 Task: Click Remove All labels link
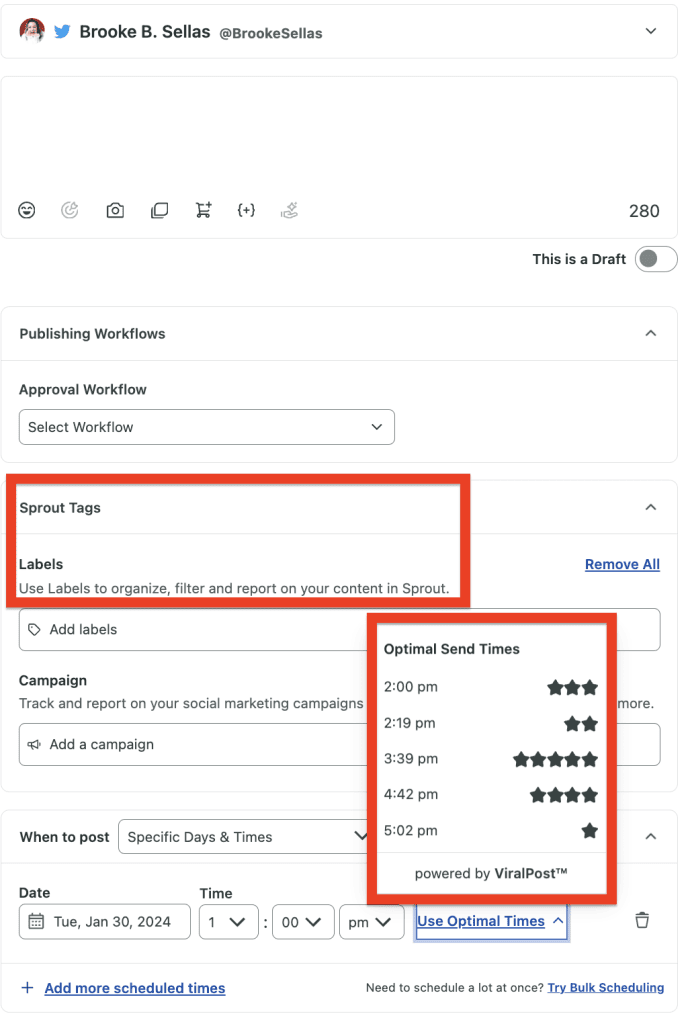[622, 564]
